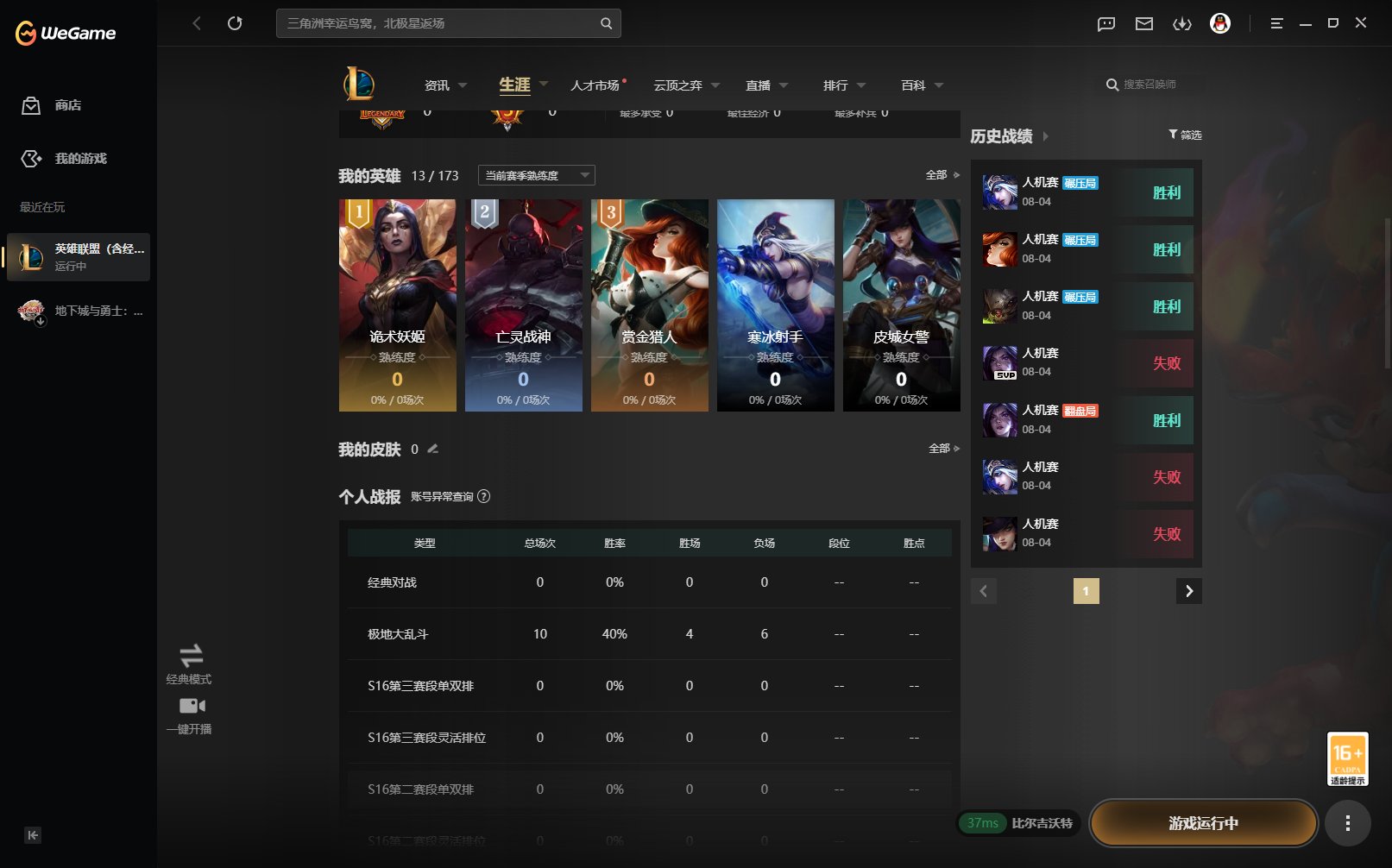Open the 皮城女警 hero card

[x=902, y=305]
